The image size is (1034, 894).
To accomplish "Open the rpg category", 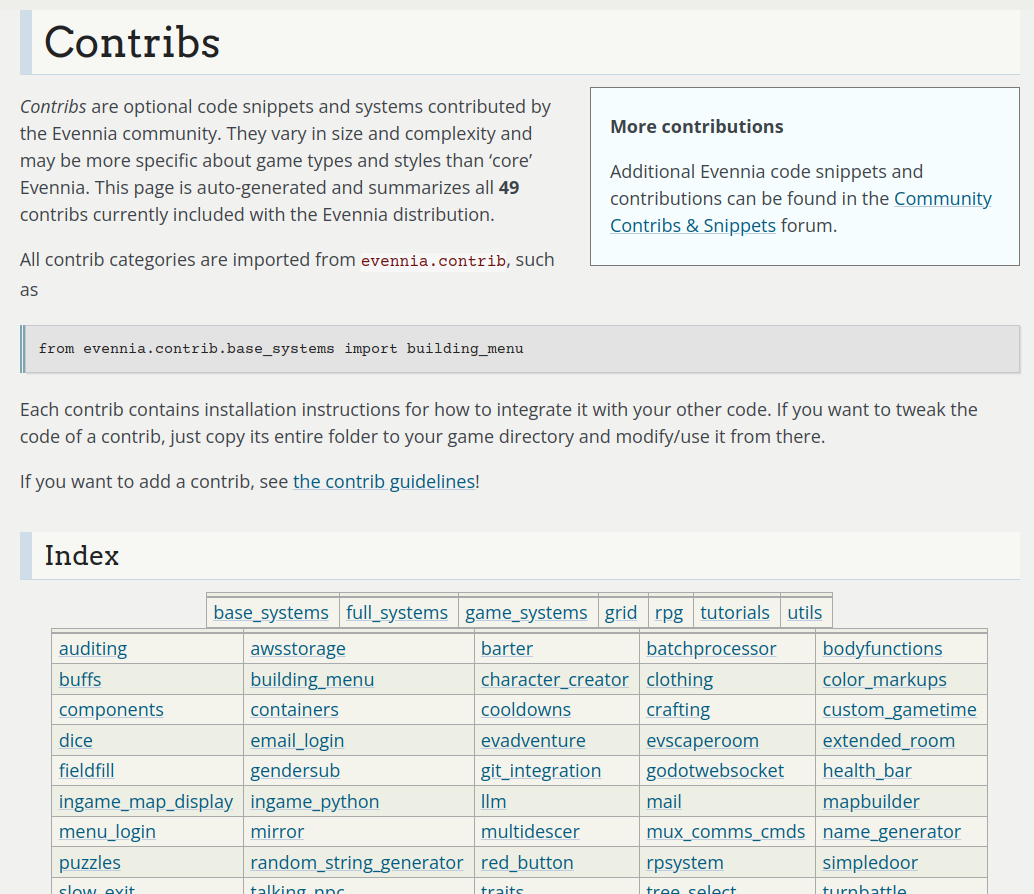I will coord(669,611).
